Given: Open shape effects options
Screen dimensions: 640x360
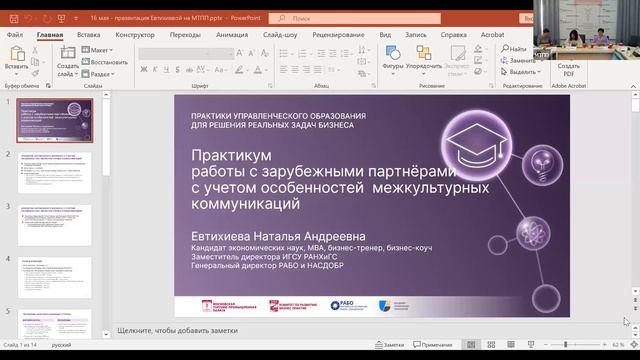Looking at the screenshot, I should 478,71.
